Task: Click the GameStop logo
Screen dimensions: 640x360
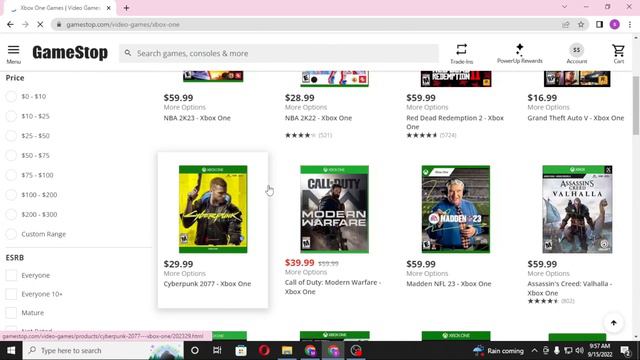Action: (x=70, y=53)
